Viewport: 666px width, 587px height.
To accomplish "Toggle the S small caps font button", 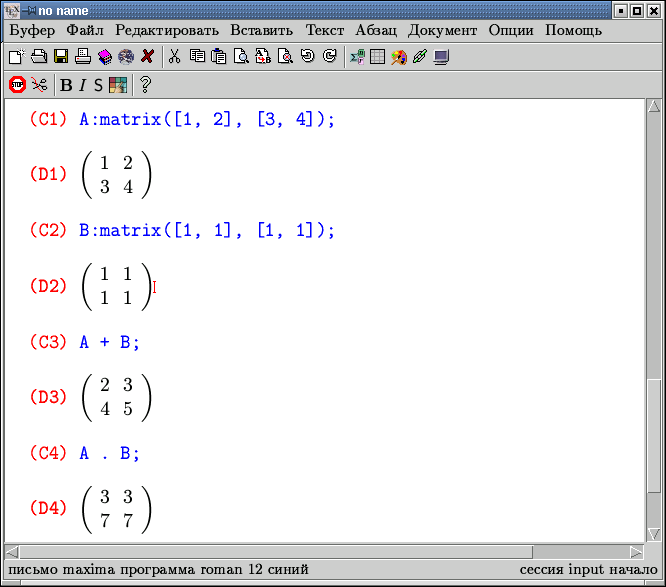I will coord(98,85).
